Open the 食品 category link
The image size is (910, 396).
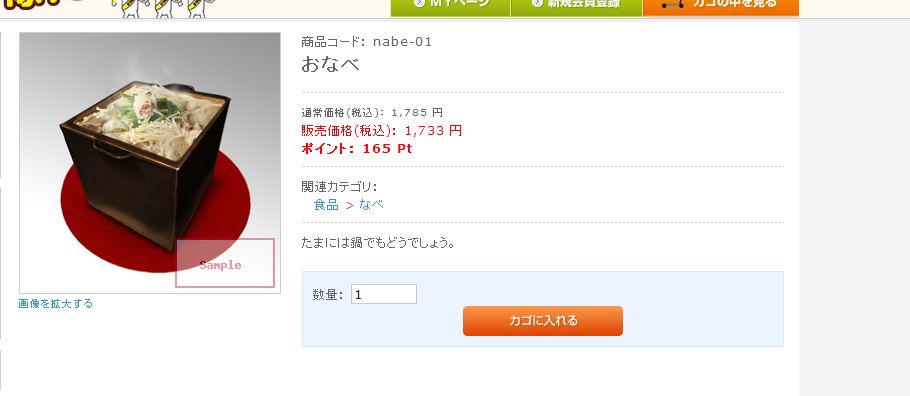(x=326, y=204)
